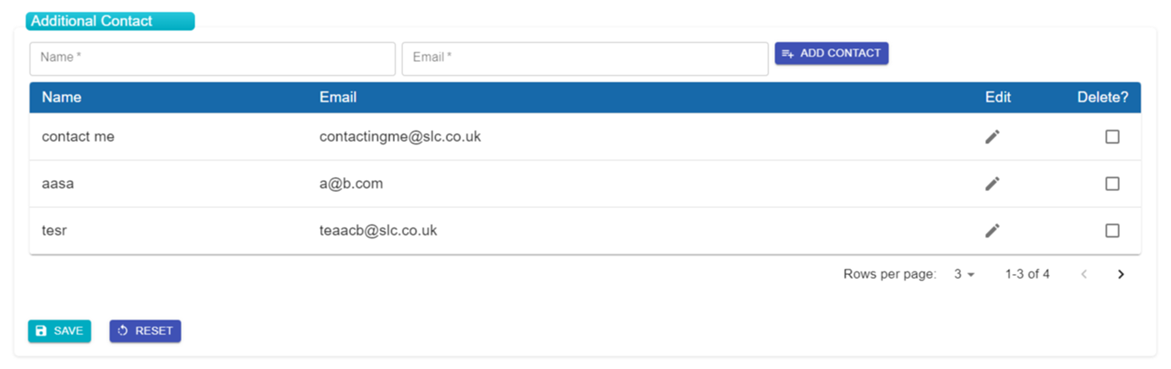1171x369 pixels.
Task: Select the Email column header
Action: (x=338, y=97)
